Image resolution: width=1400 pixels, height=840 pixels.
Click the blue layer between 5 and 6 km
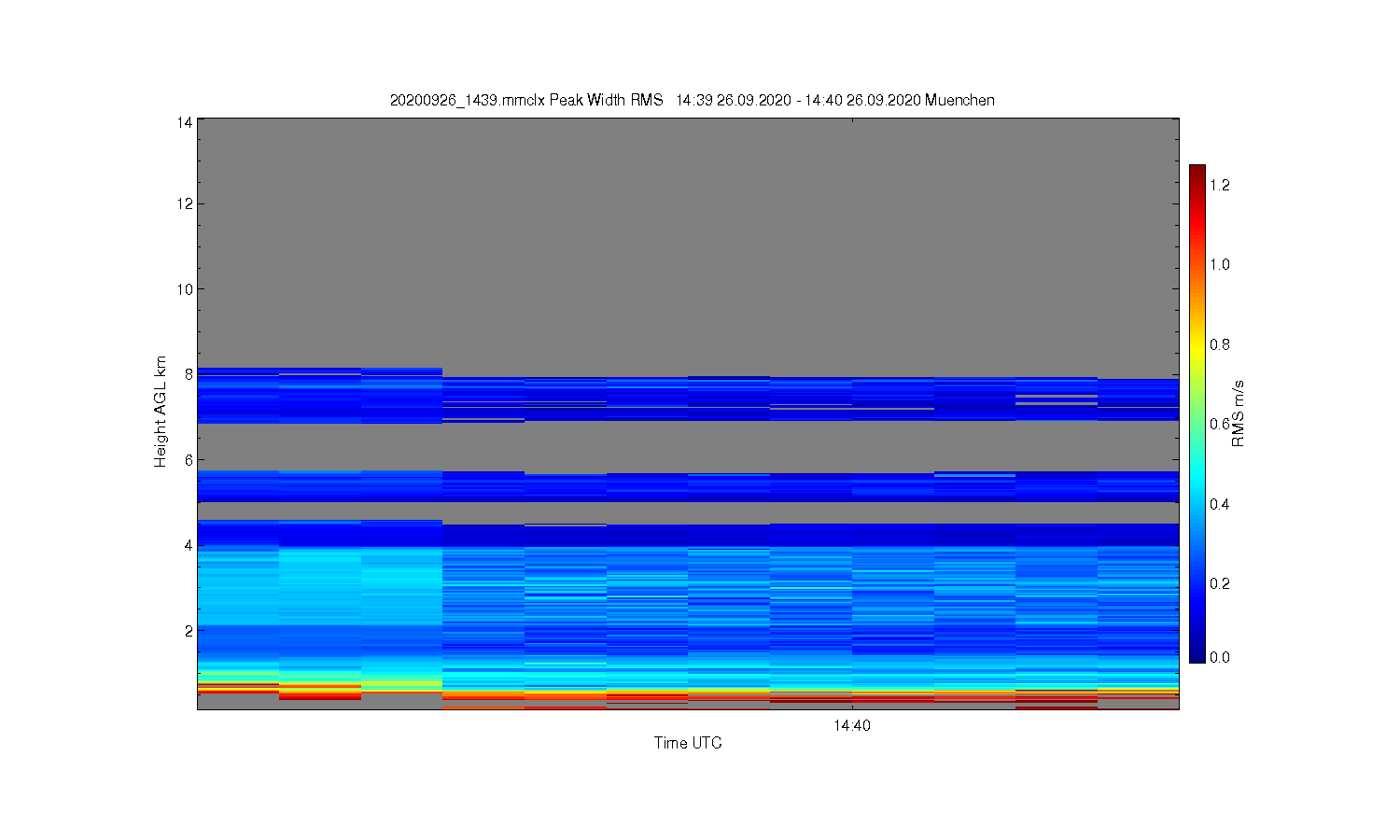(x=688, y=486)
